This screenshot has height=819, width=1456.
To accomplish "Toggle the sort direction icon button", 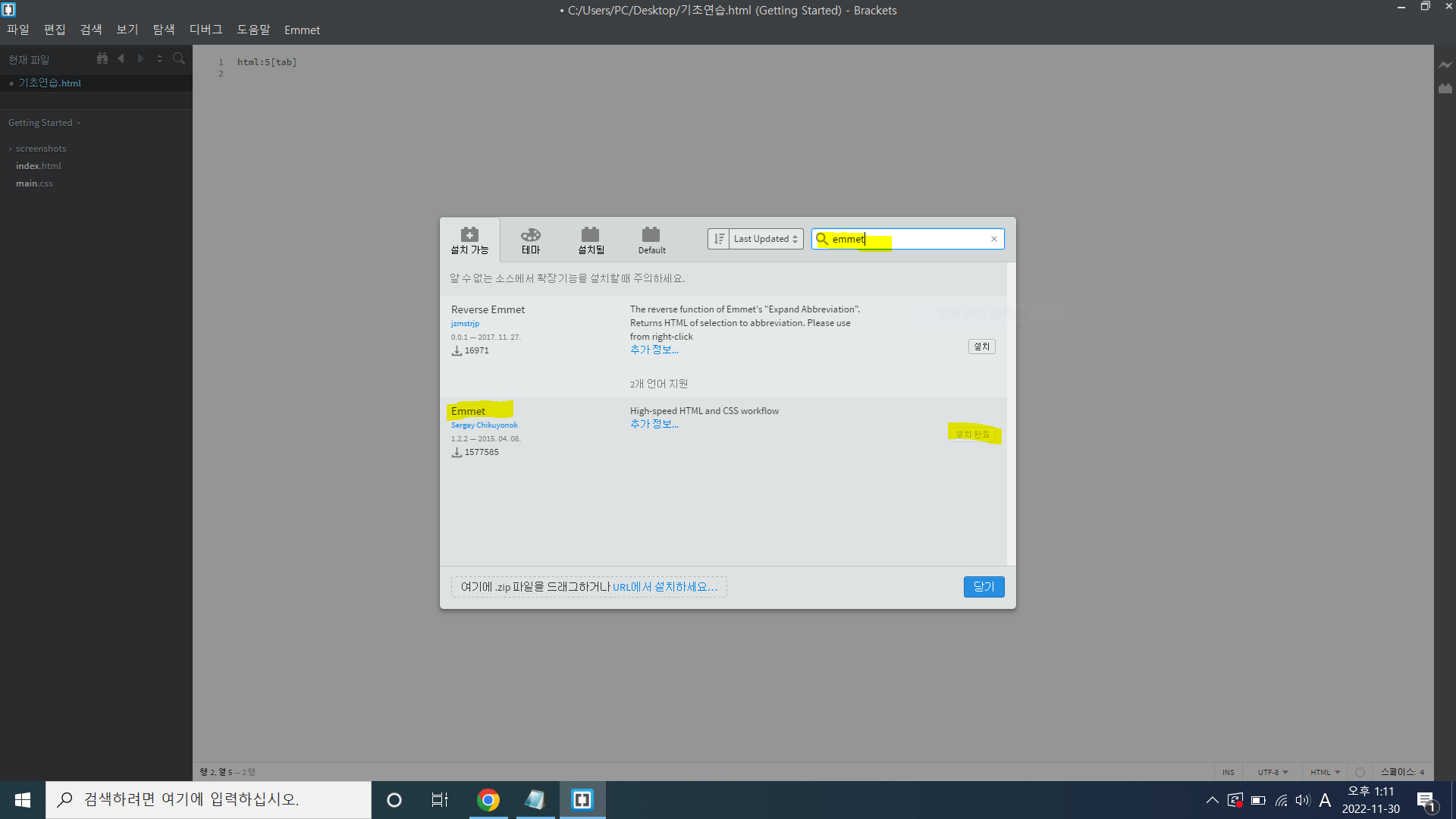I will tap(718, 239).
